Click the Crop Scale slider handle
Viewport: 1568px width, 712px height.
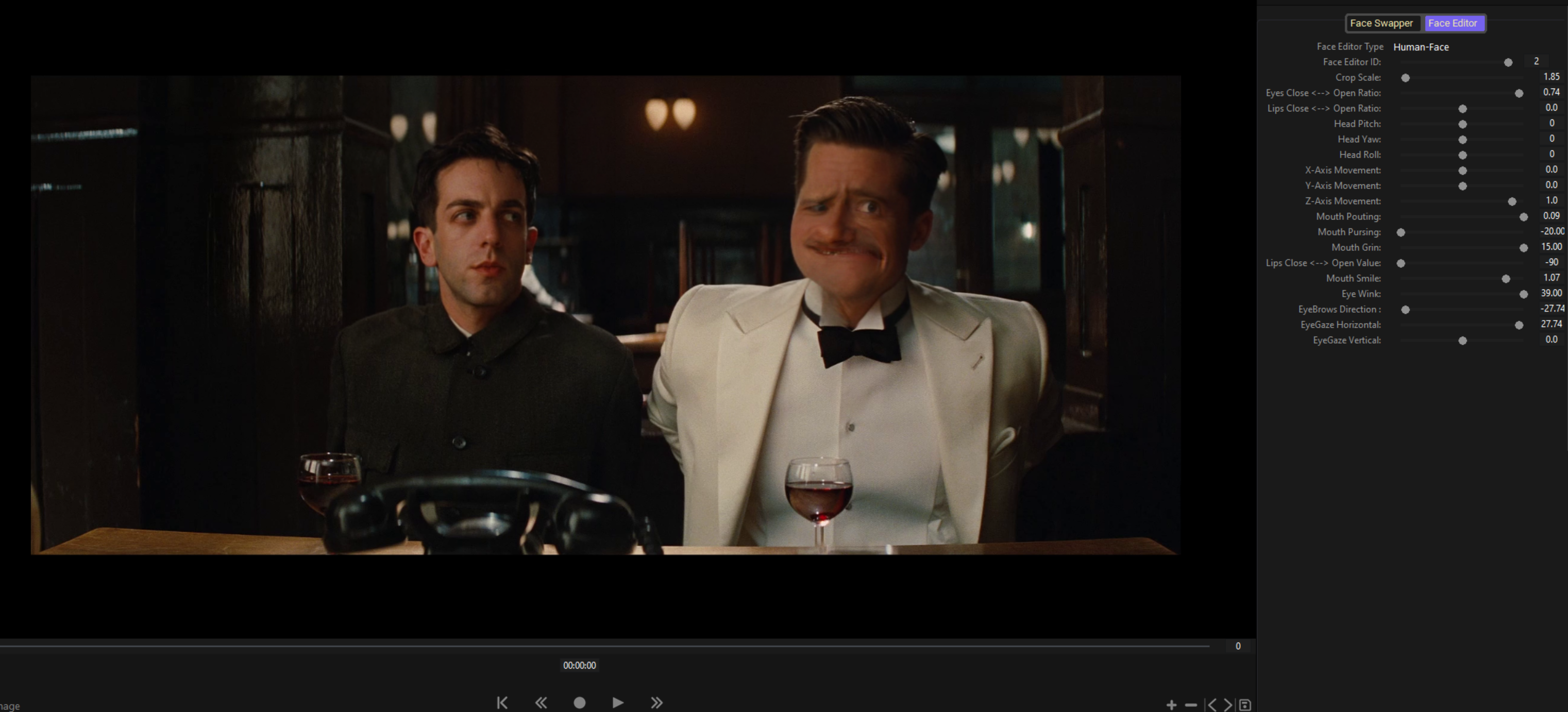click(x=1406, y=78)
